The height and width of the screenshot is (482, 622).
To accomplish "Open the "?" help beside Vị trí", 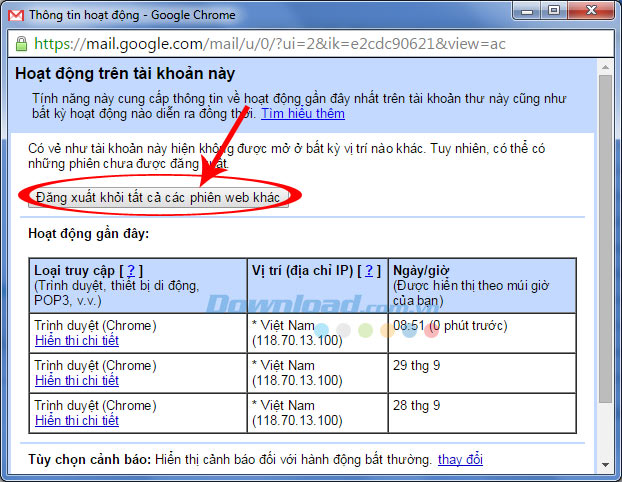I will click(x=369, y=271).
